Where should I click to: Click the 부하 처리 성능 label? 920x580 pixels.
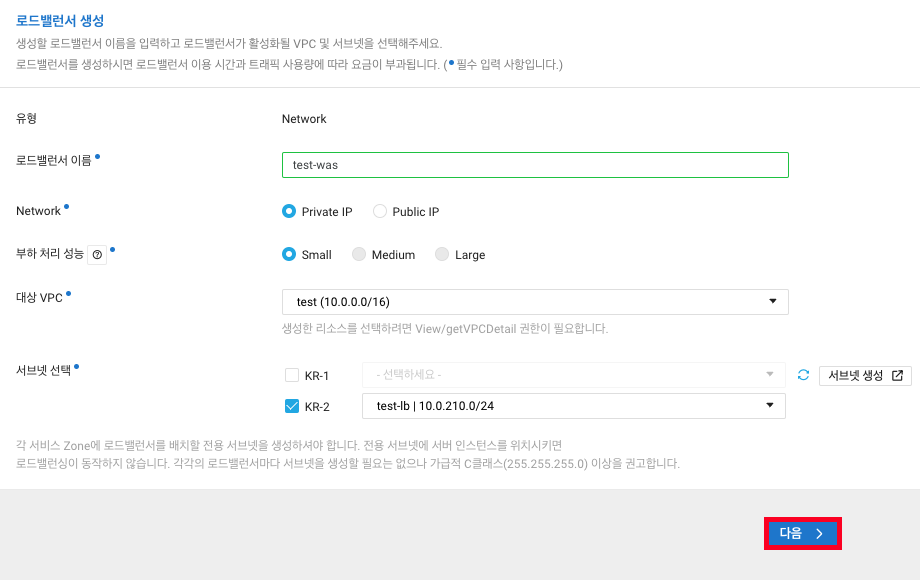coord(50,254)
